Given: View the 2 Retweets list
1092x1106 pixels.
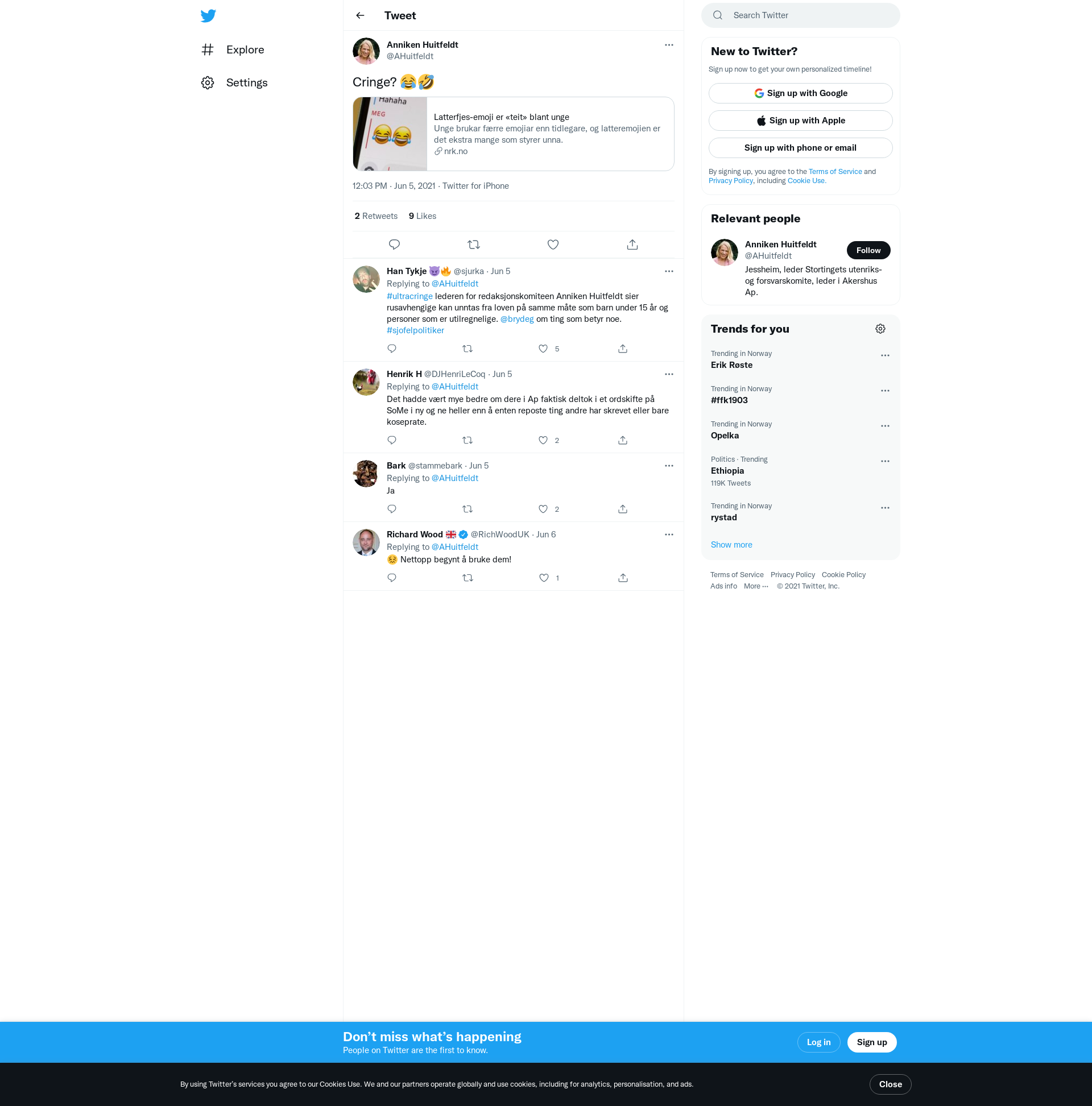Looking at the screenshot, I should [375, 216].
